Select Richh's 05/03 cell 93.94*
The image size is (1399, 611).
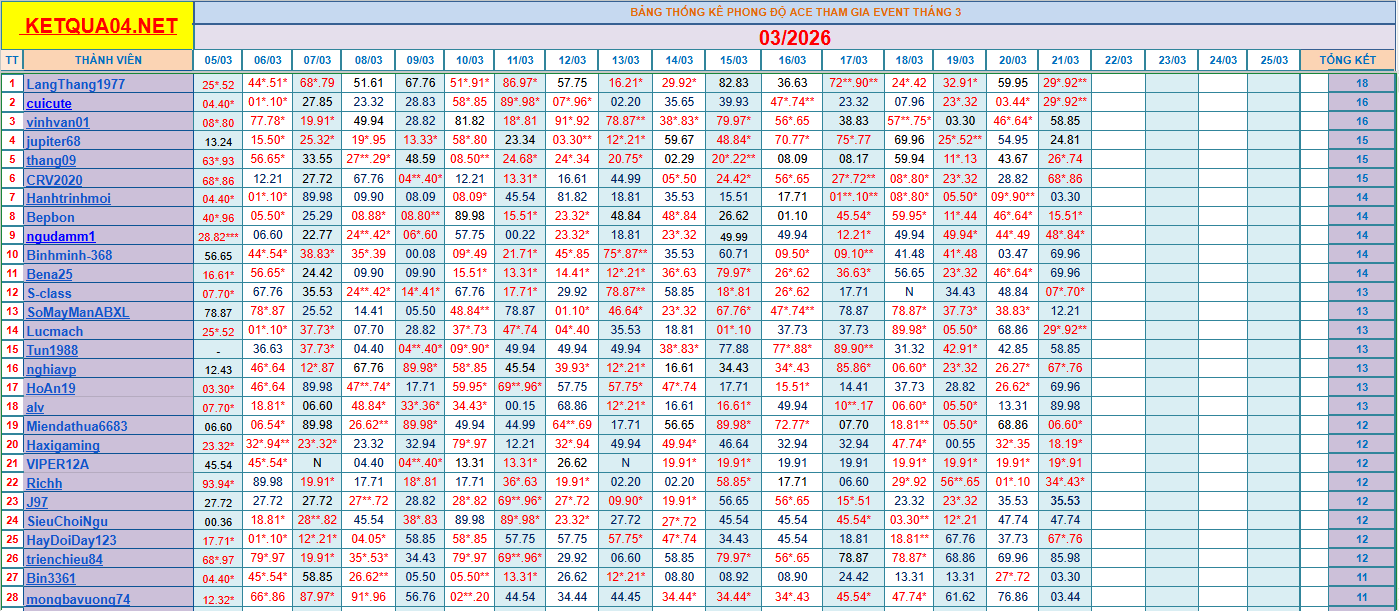(218, 483)
